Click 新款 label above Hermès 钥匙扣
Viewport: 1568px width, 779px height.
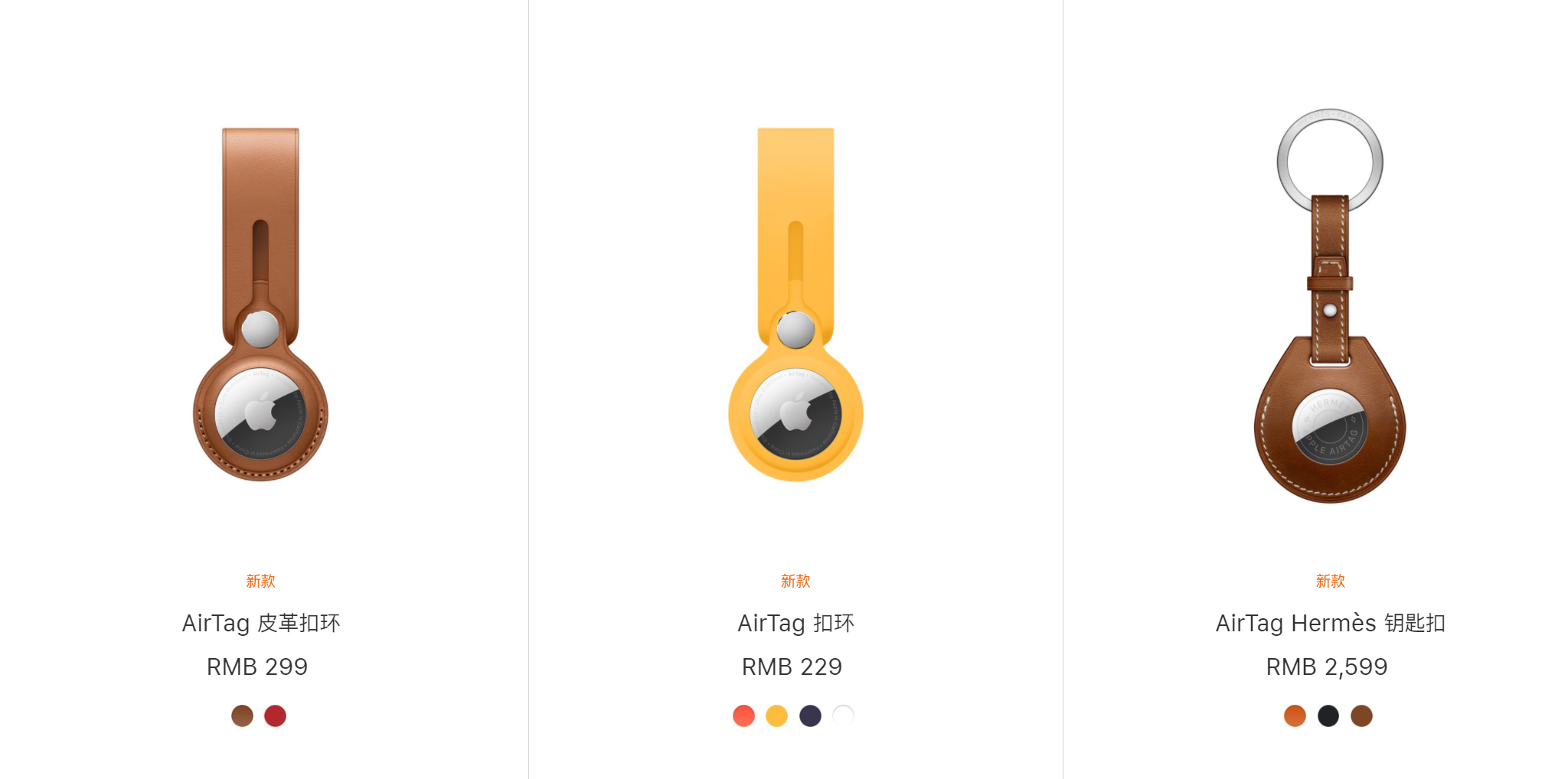[x=1330, y=581]
